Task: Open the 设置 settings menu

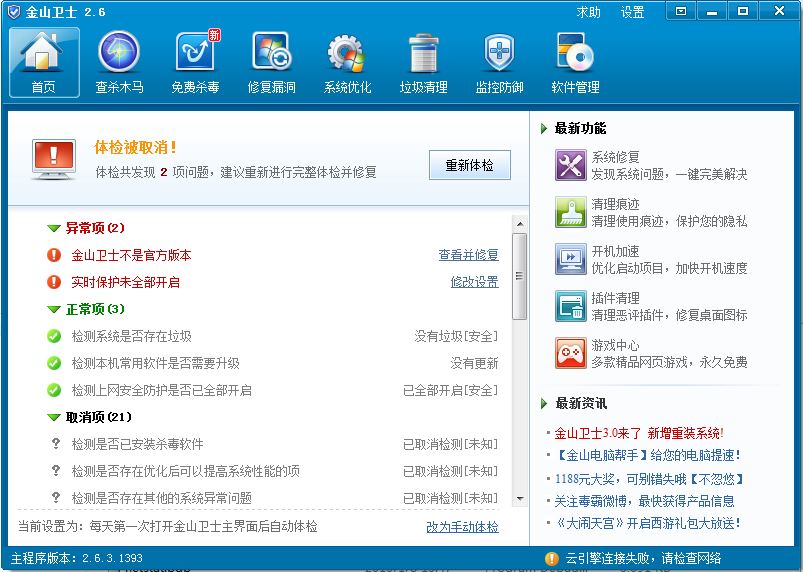Action: click(632, 12)
